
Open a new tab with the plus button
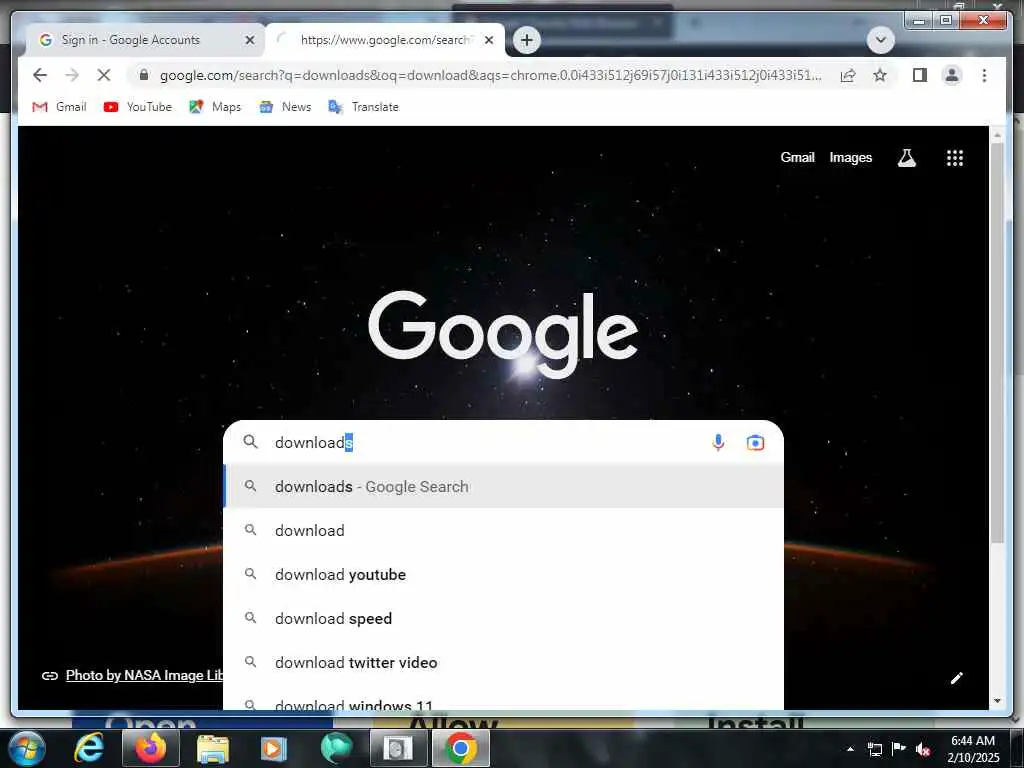click(526, 40)
